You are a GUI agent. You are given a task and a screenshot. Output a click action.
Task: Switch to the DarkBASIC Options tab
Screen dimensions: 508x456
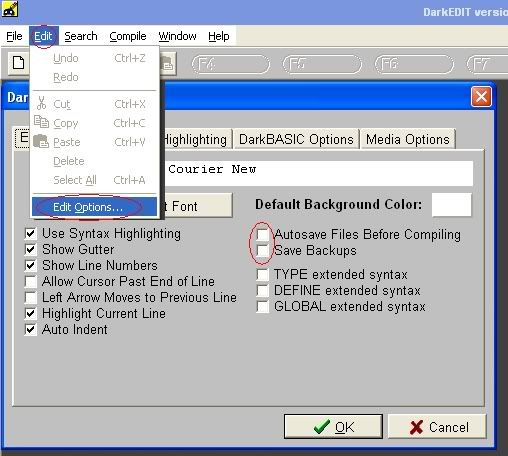click(296, 139)
